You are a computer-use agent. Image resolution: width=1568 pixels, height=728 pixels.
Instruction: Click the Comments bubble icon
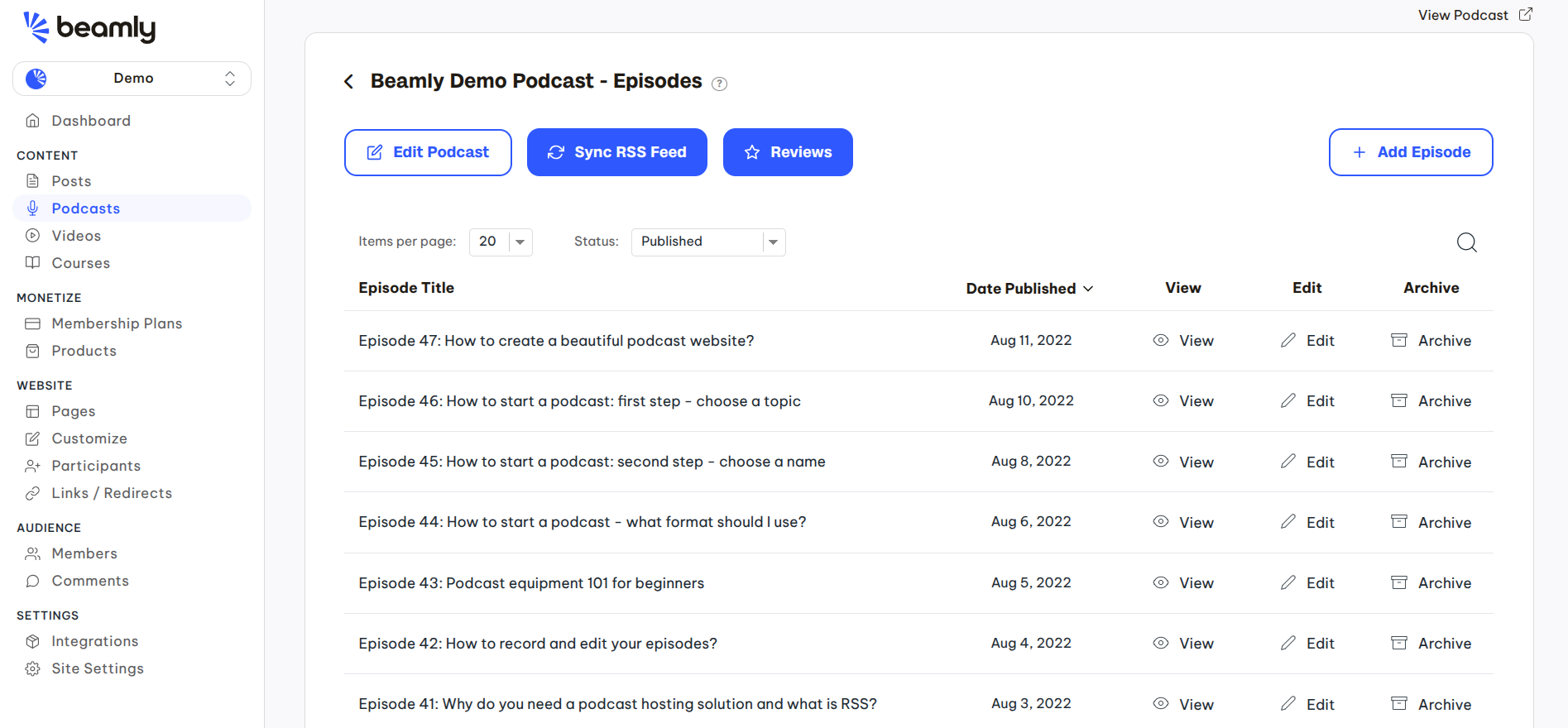click(x=33, y=581)
